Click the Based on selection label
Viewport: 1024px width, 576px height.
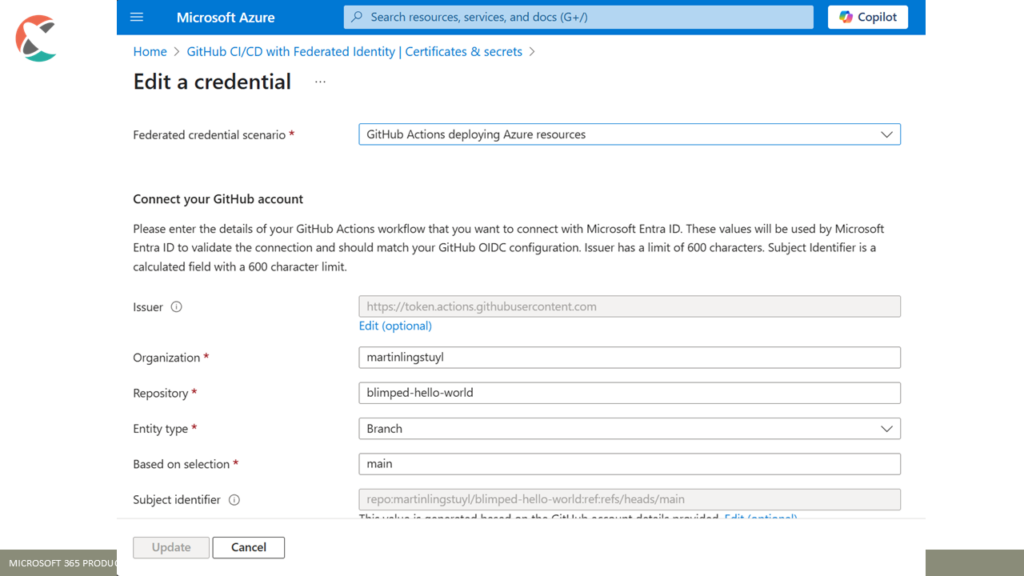(182, 464)
